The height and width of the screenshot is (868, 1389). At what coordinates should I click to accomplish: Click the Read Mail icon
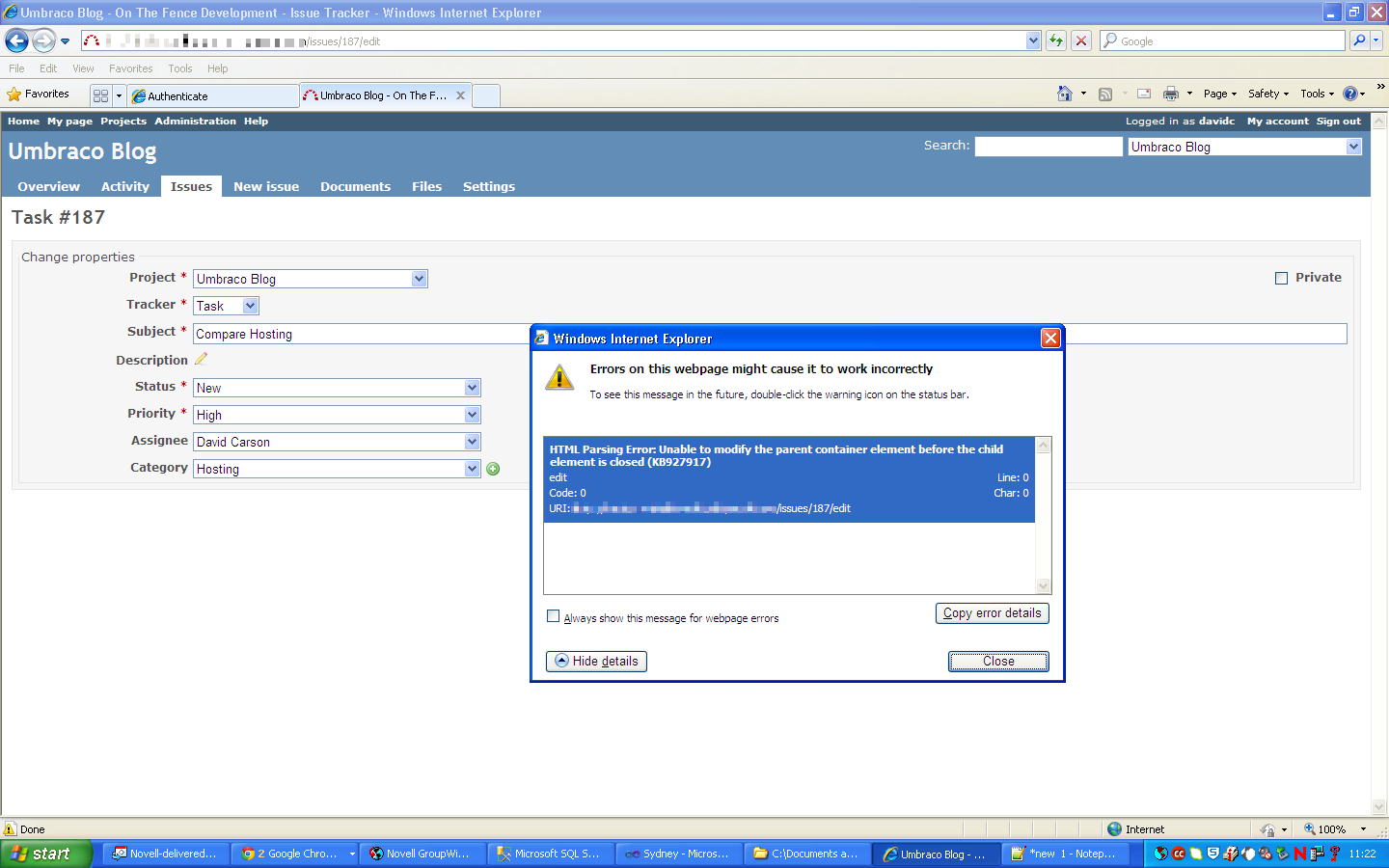coord(1144,94)
